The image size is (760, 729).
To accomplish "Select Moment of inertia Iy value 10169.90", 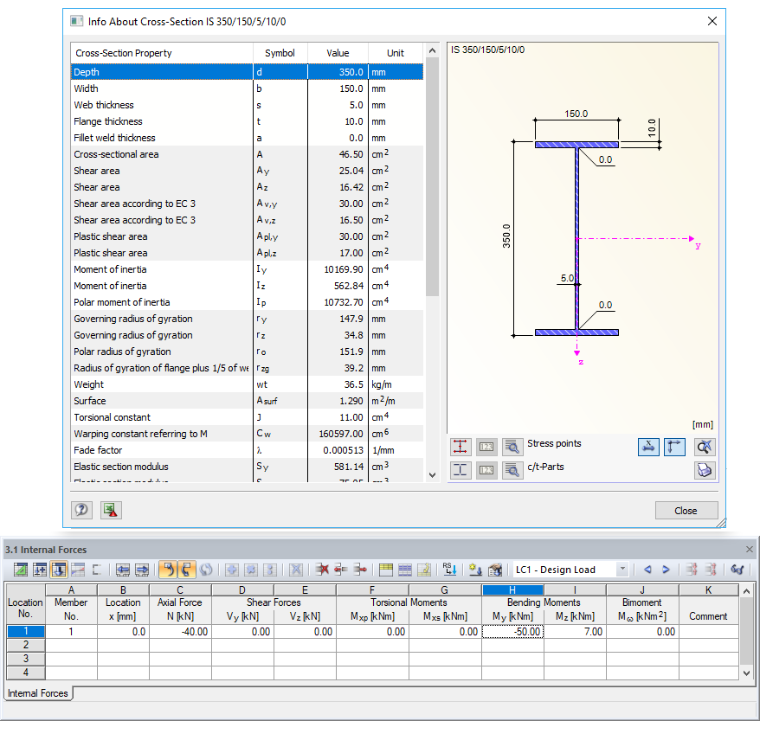I will tap(337, 269).
